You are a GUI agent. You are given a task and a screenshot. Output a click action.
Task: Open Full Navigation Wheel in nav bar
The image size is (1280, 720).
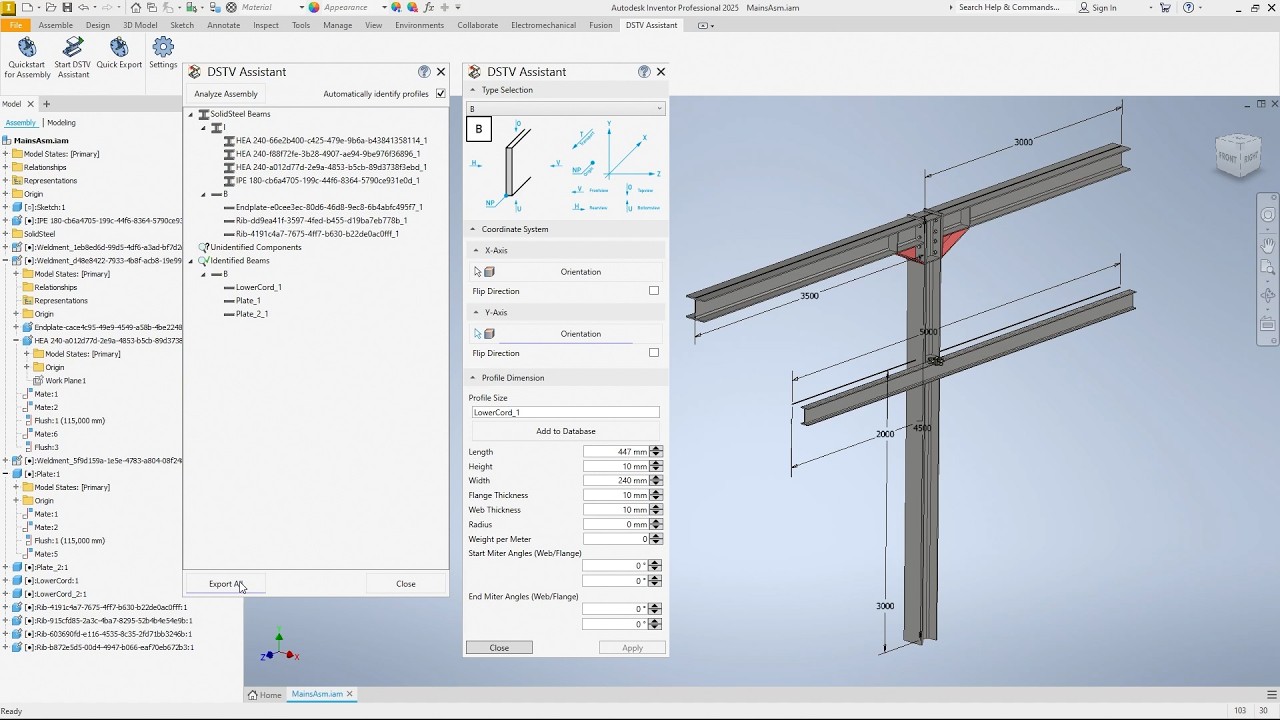1268,214
